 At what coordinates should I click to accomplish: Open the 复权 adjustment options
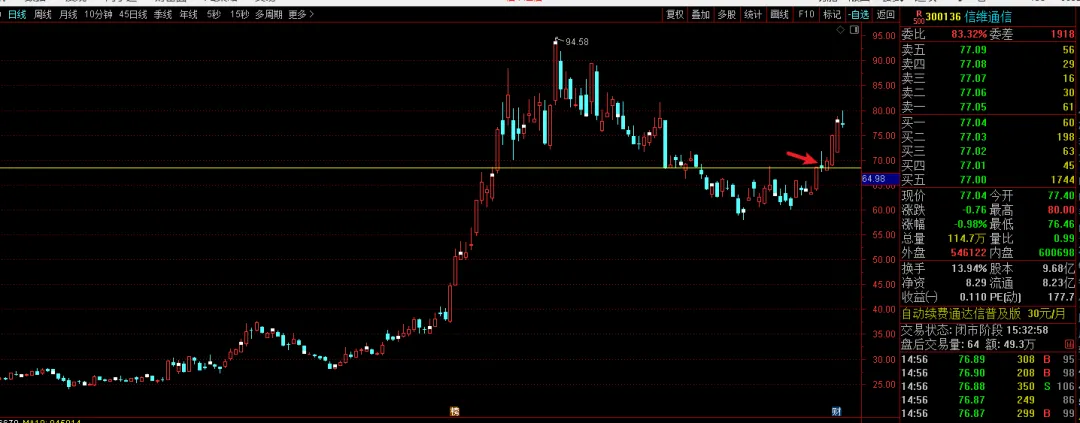click(x=675, y=14)
